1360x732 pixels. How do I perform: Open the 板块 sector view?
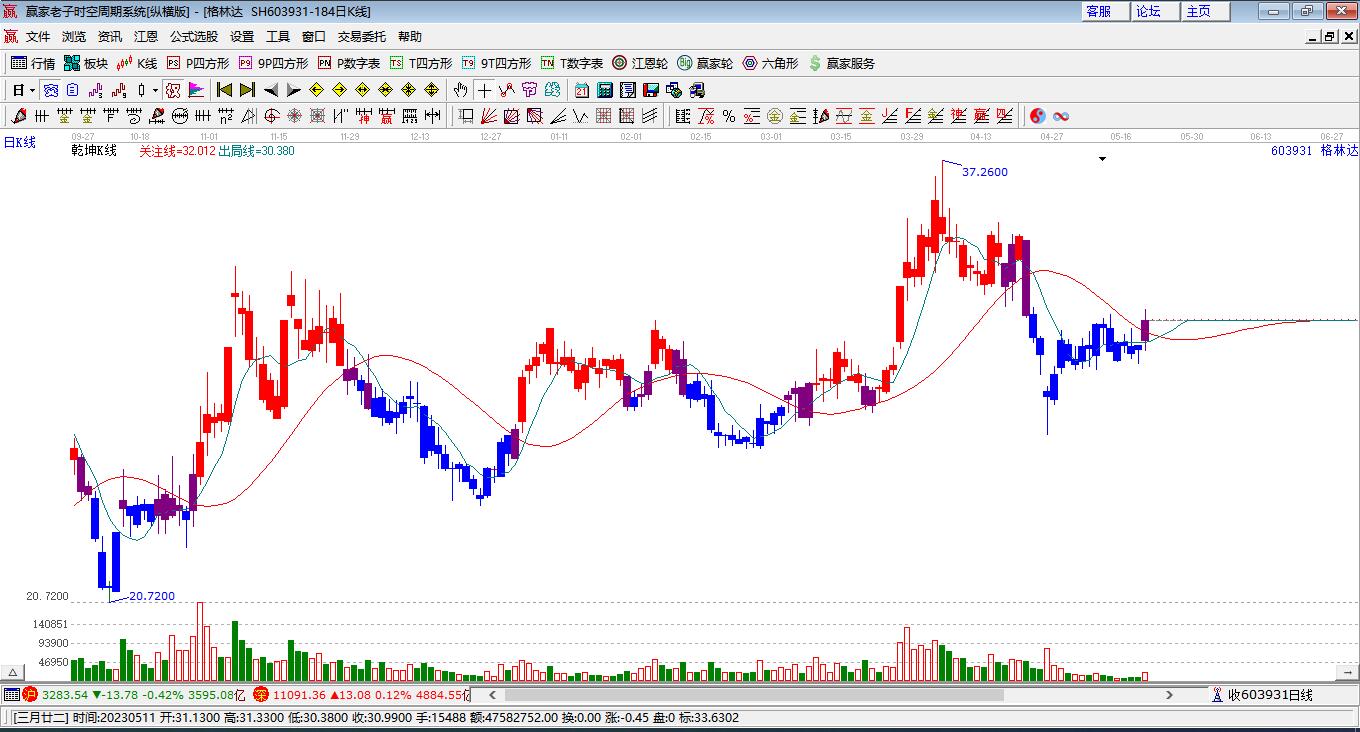coord(86,63)
